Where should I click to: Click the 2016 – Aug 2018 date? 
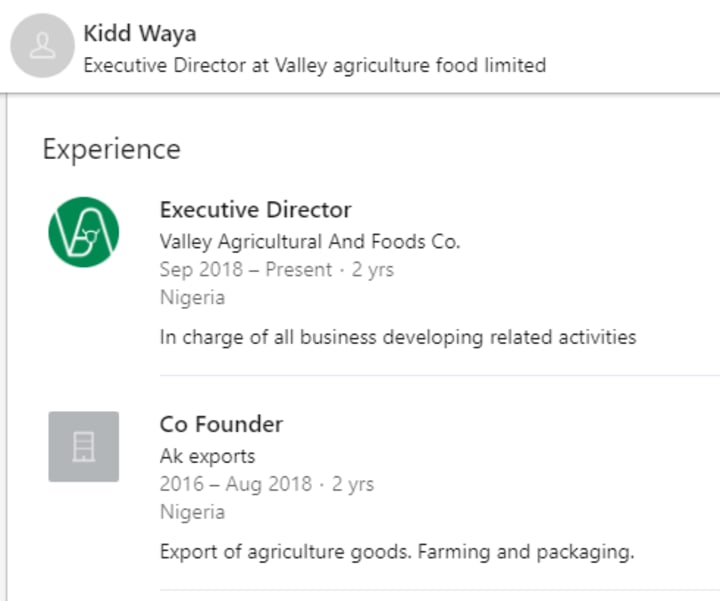point(235,484)
